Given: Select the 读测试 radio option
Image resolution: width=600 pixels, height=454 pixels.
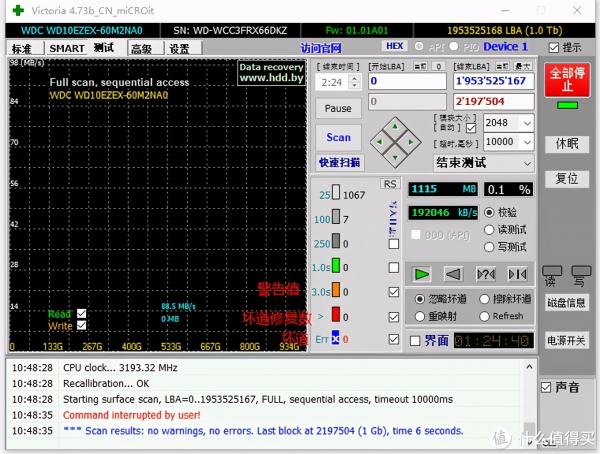Looking at the screenshot, I should coord(488,229).
